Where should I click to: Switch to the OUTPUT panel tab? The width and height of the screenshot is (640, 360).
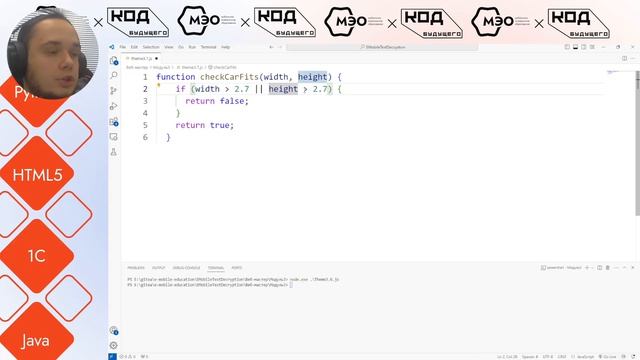[x=158, y=268]
